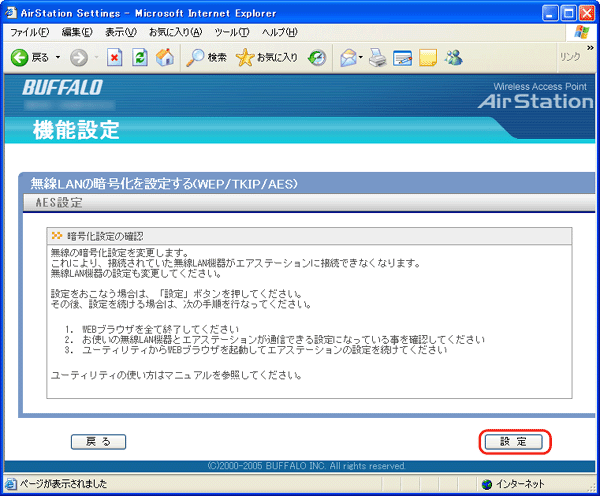Open the Messenger icon in the toolbar
This screenshot has height=496, width=600.
pyautogui.click(x=453, y=58)
